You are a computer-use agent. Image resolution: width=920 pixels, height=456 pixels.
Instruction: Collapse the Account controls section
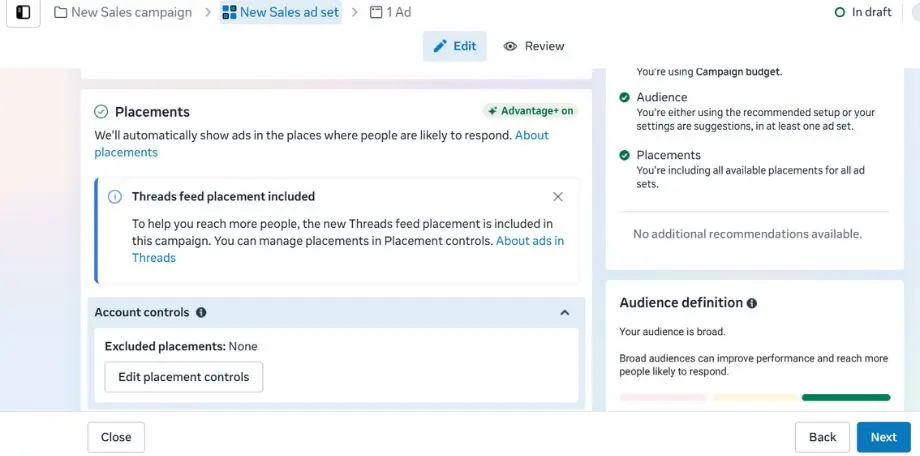(564, 313)
